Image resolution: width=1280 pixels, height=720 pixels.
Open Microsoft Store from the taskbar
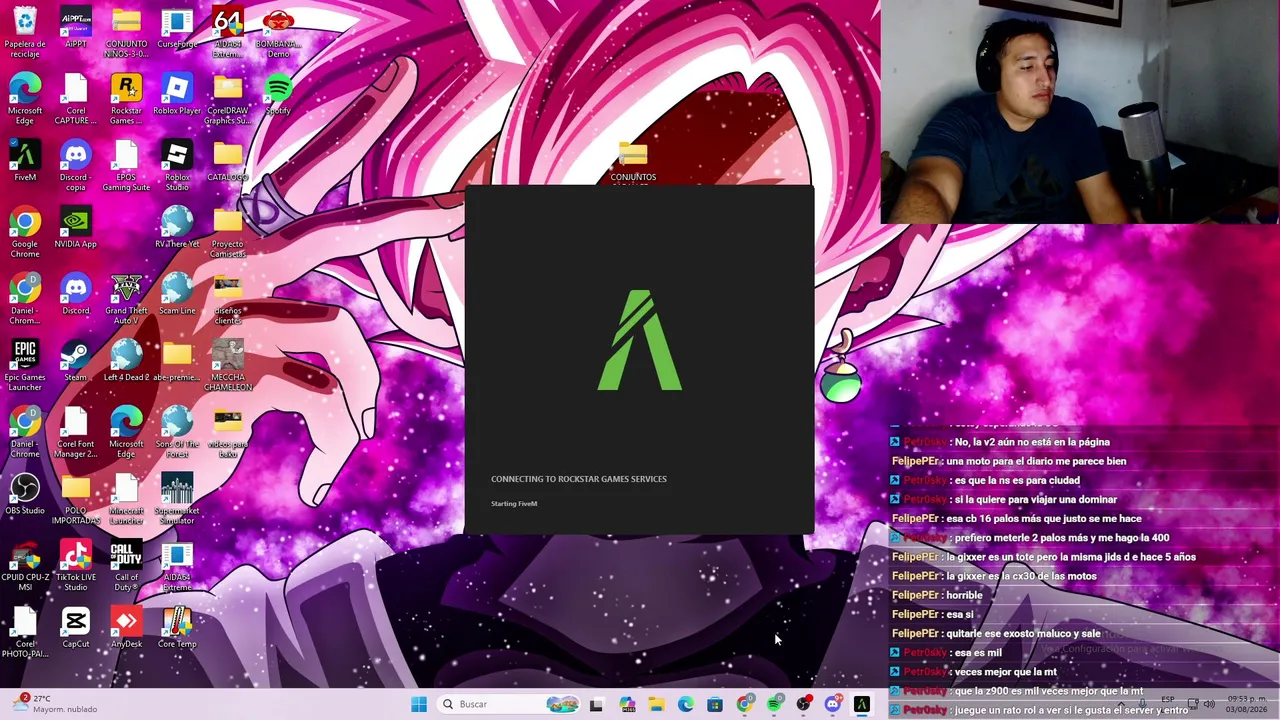point(715,704)
